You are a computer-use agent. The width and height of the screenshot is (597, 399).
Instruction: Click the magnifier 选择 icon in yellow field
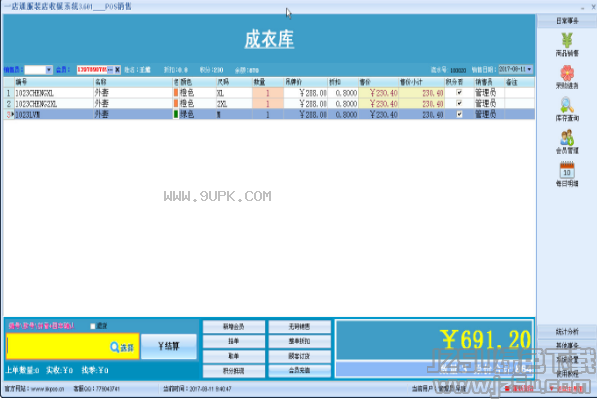click(115, 347)
